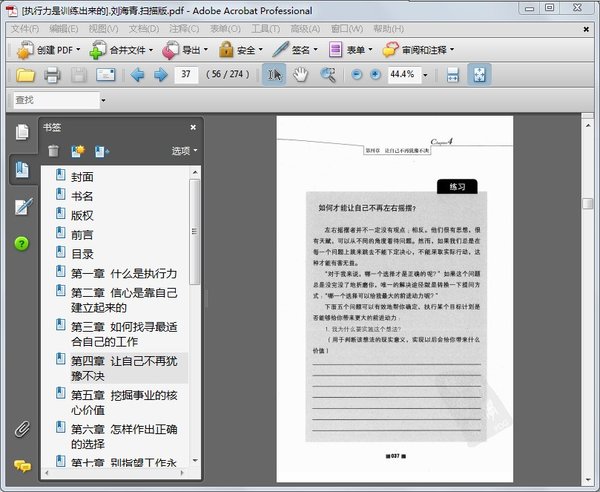This screenshot has height=492, width=600.
Task: Click the Print icon in toolbar
Action: point(52,75)
